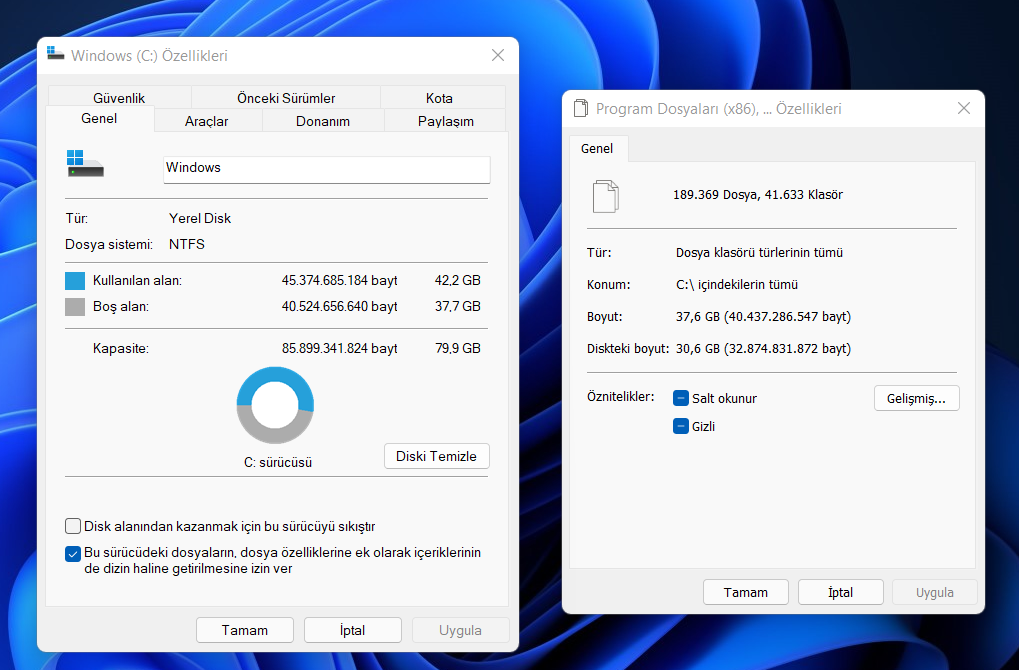The image size is (1019, 670).
Task: Click the value 45.374.685.184 bayt
Action: (339, 281)
